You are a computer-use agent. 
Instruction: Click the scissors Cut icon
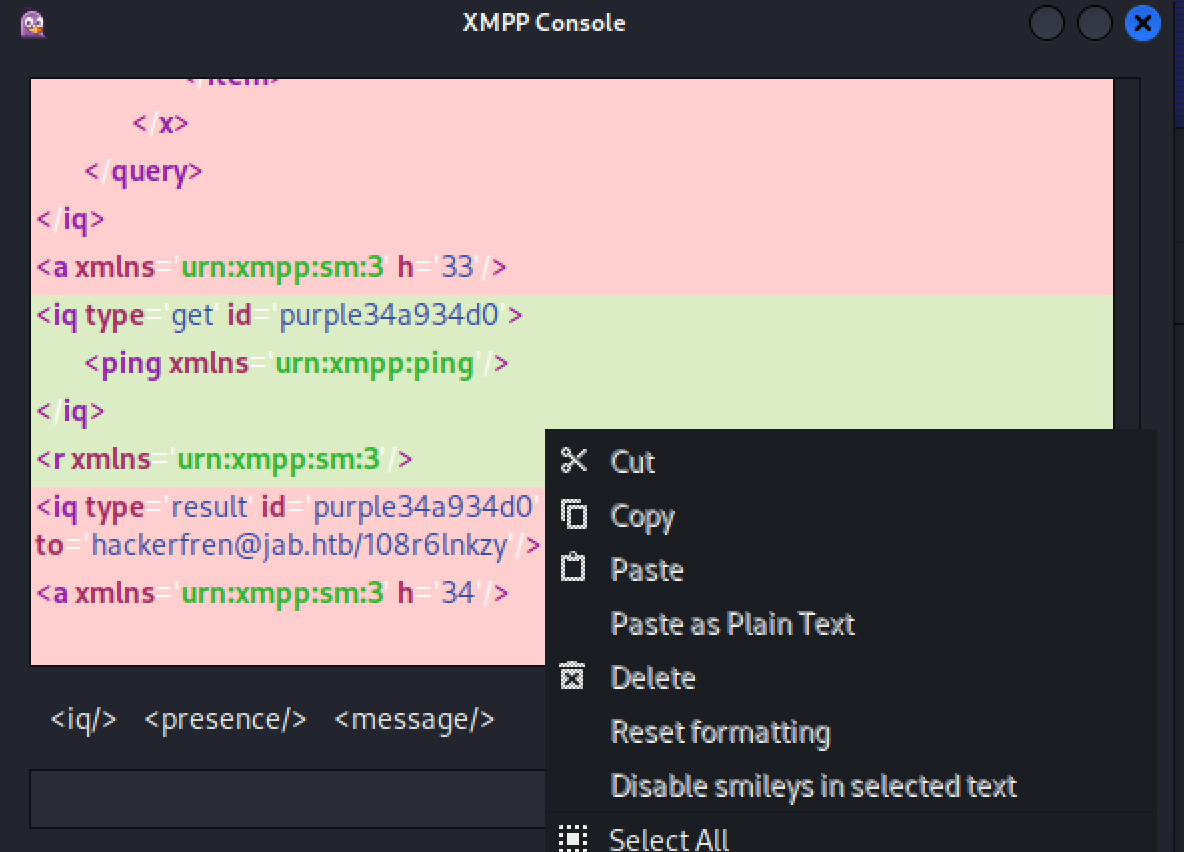coord(574,461)
